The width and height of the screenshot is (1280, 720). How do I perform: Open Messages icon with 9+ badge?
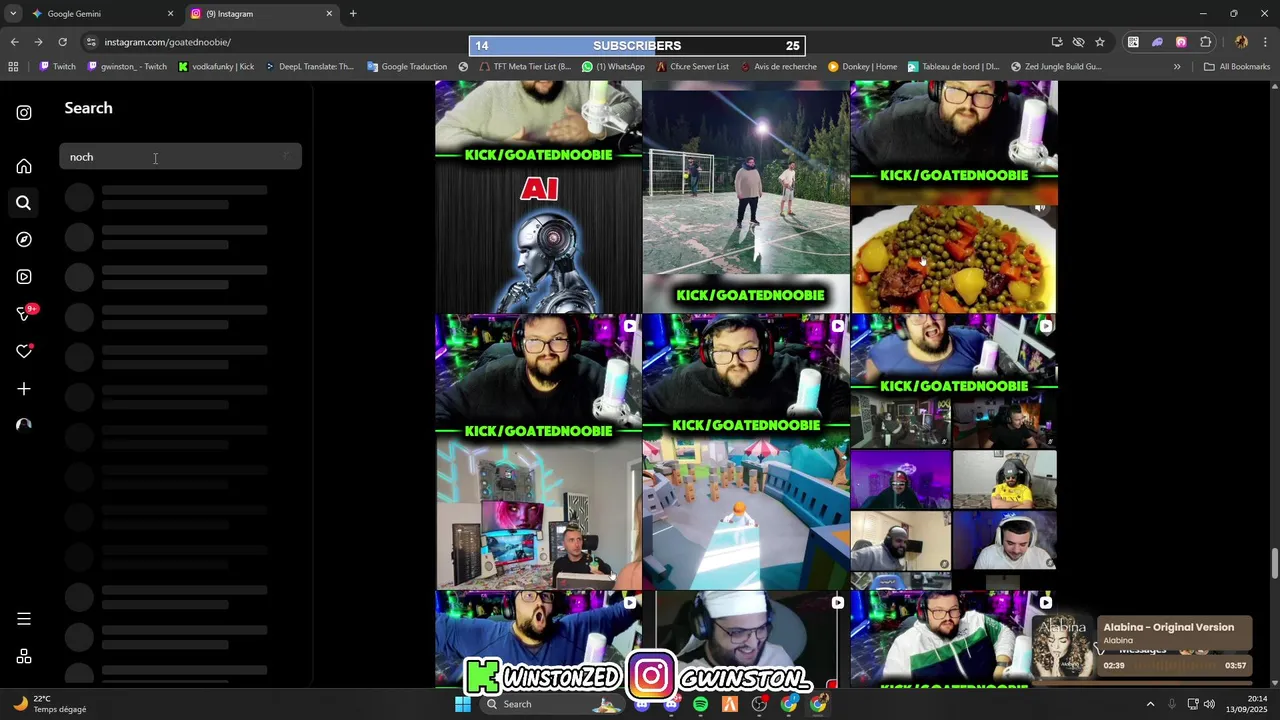[26, 313]
